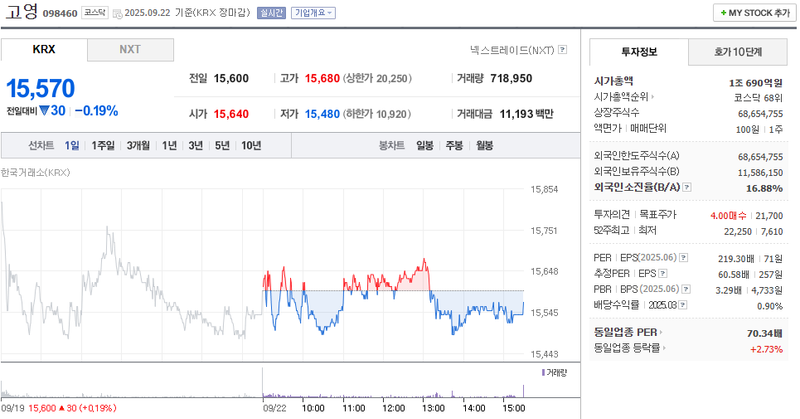800x419 pixels.
Task: Click the 70.34배 industry PER value
Action: [765, 333]
